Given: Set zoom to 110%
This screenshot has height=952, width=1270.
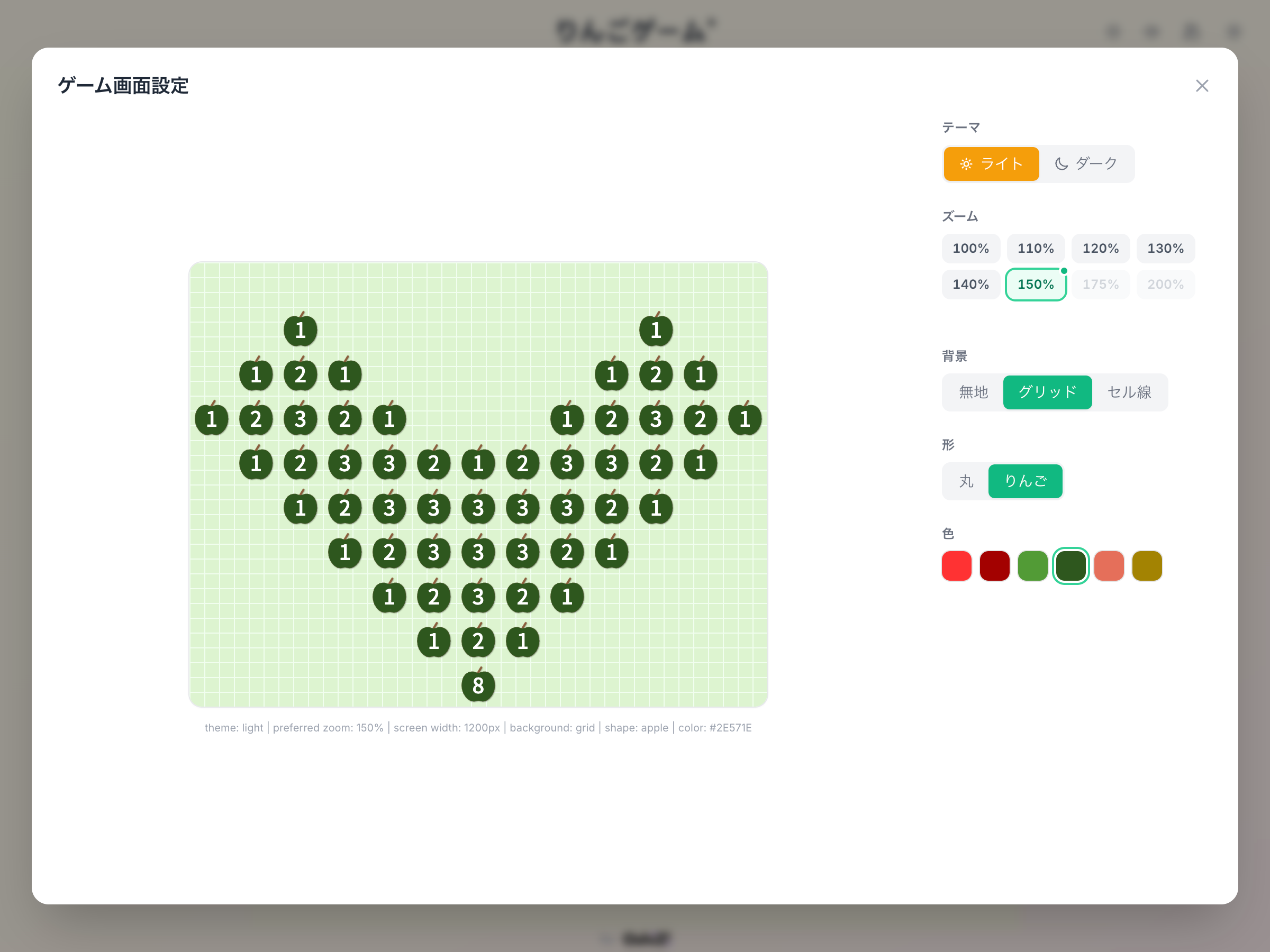Looking at the screenshot, I should pyautogui.click(x=1035, y=249).
